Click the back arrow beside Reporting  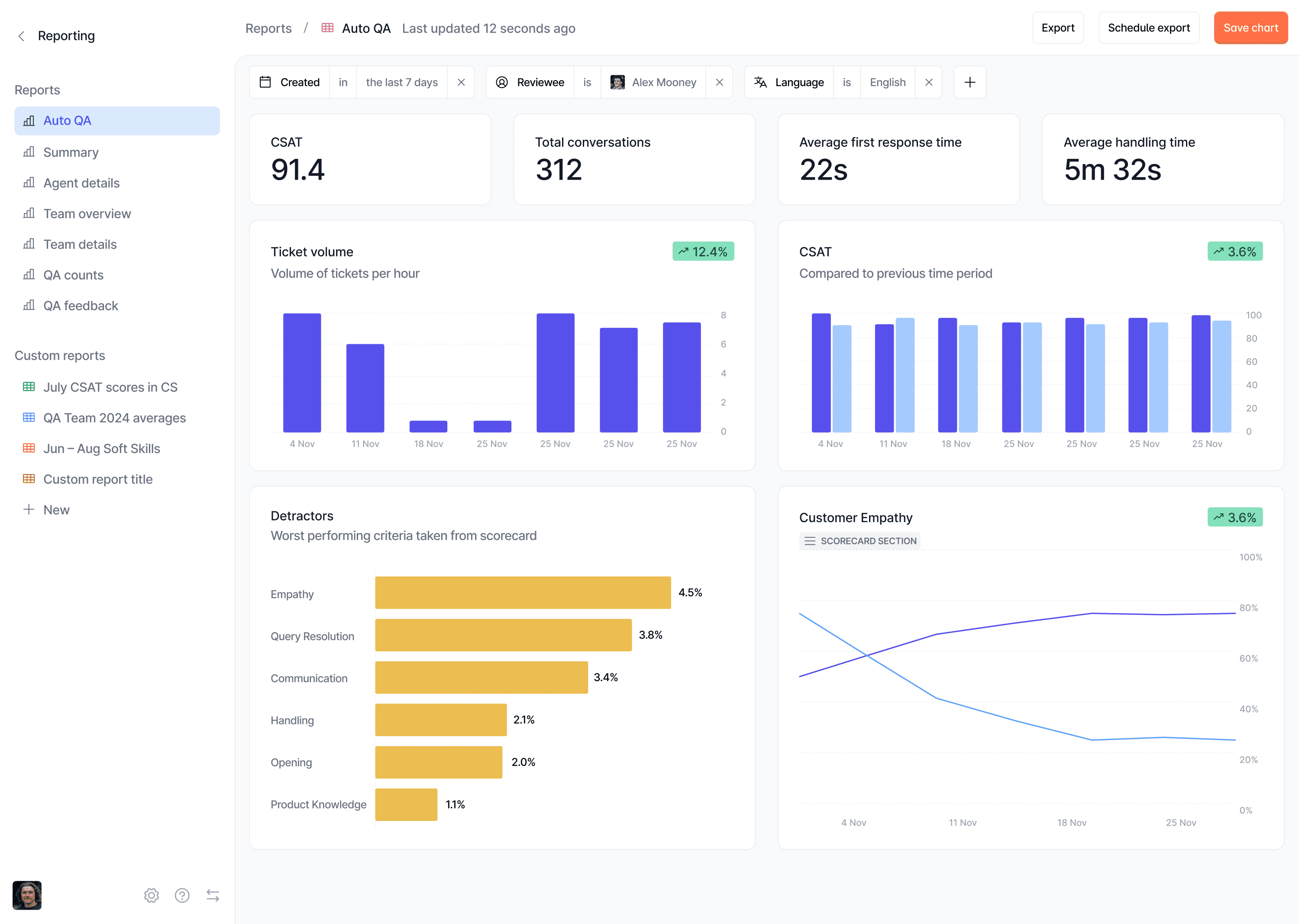coord(21,36)
